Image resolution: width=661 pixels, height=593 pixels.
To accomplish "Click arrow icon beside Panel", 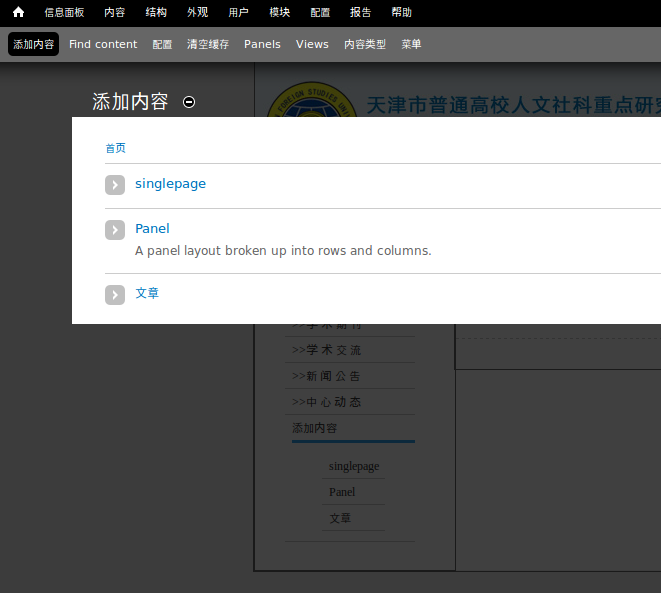I will [115, 230].
